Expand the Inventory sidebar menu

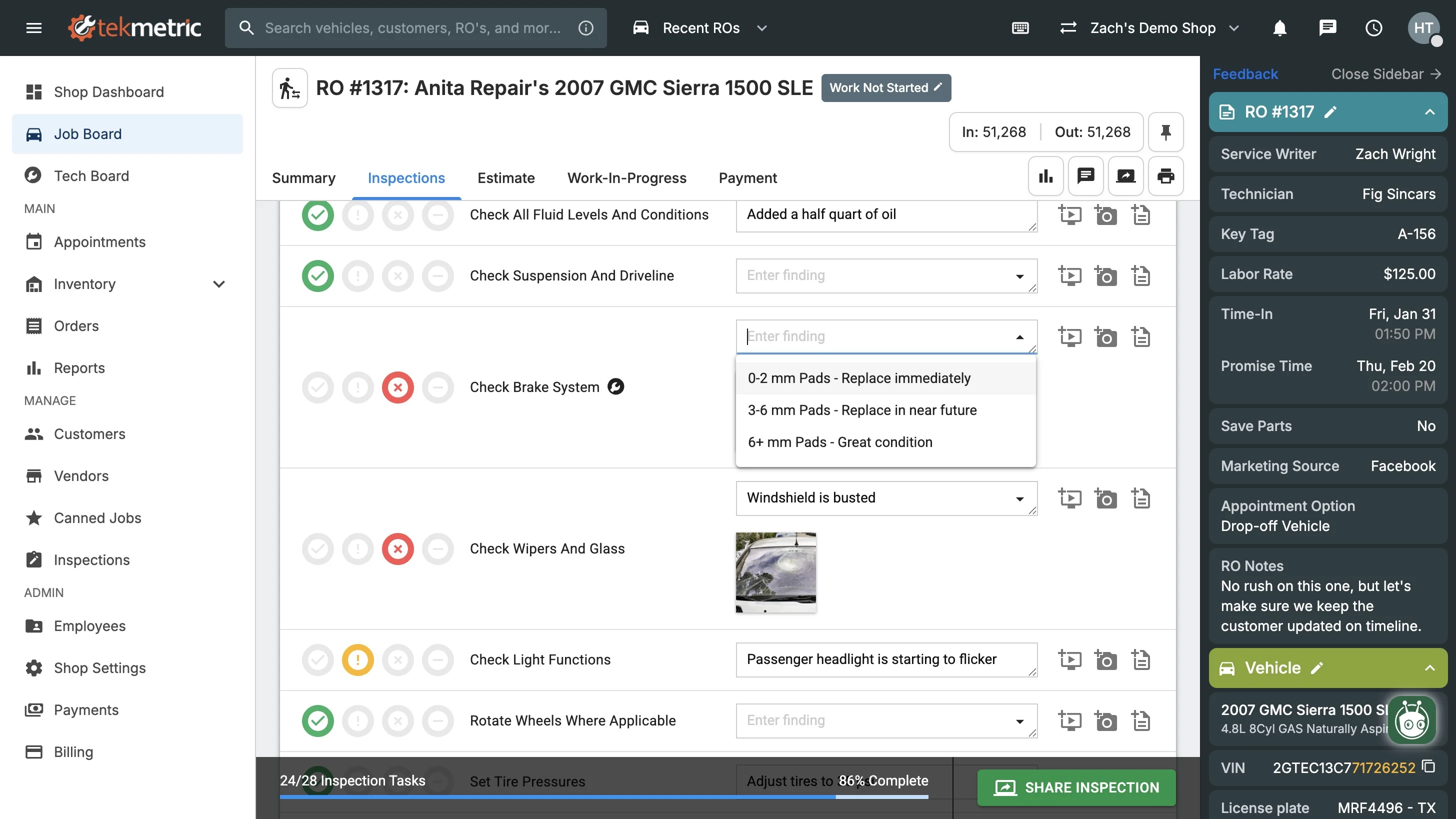click(218, 283)
